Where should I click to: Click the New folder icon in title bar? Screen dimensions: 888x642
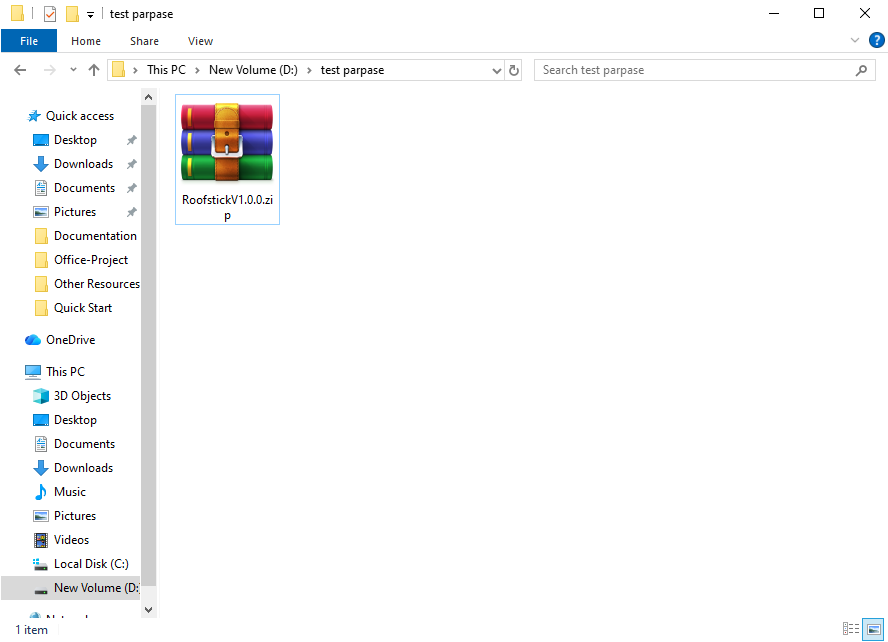72,13
